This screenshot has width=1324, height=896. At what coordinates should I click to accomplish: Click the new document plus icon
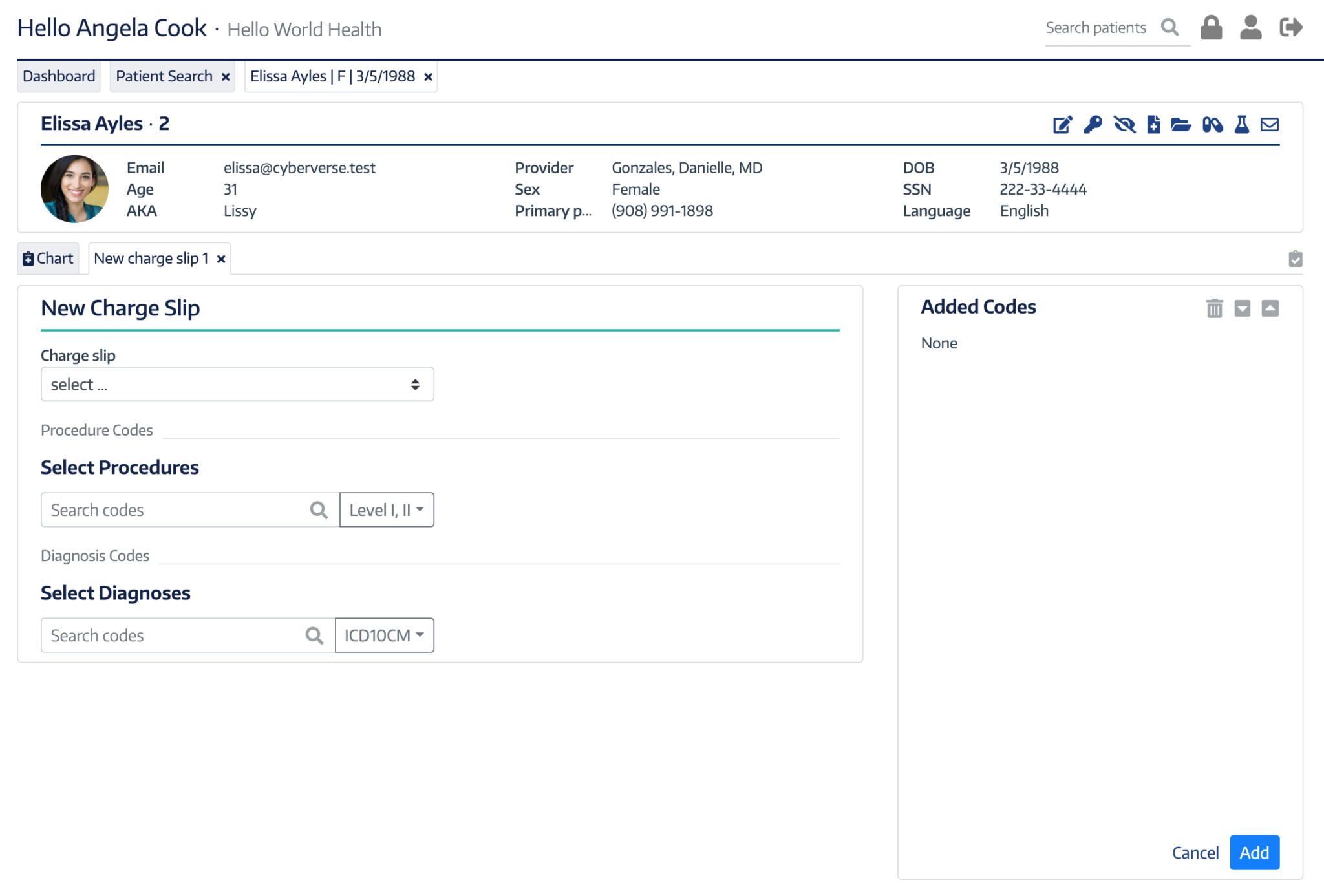click(1154, 125)
